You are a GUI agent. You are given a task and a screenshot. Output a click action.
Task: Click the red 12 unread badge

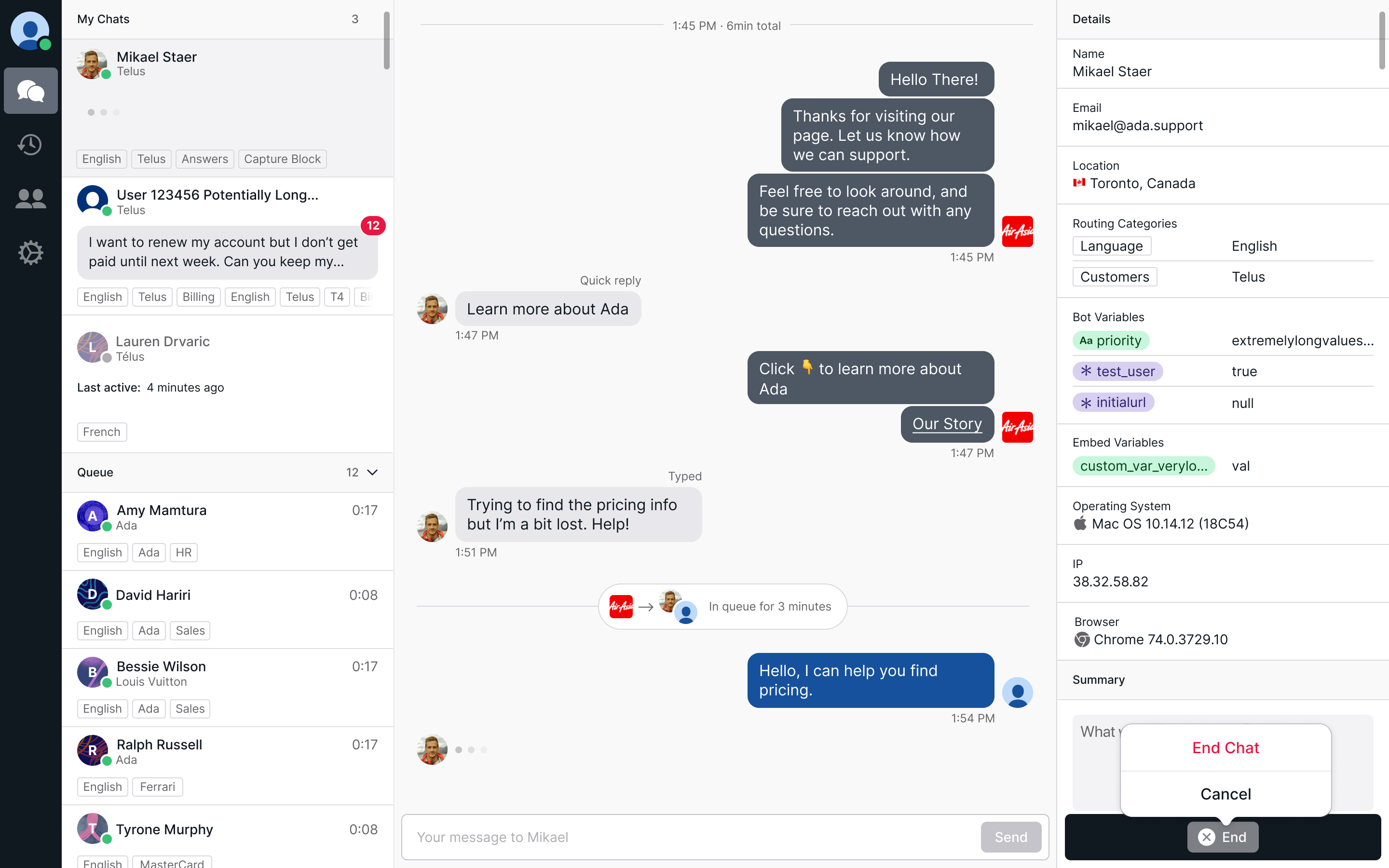coord(373,225)
